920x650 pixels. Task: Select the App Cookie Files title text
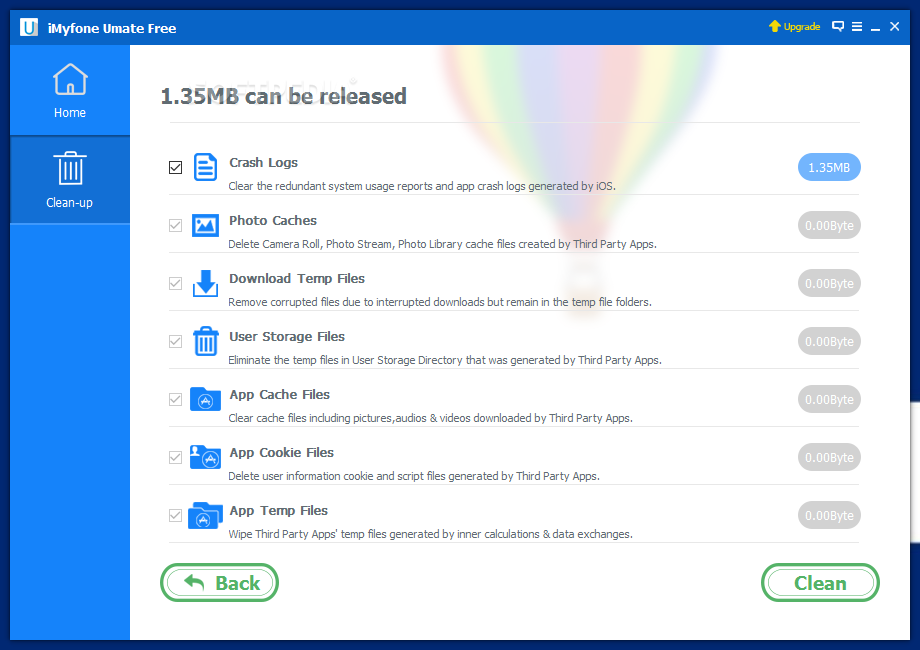coord(282,453)
